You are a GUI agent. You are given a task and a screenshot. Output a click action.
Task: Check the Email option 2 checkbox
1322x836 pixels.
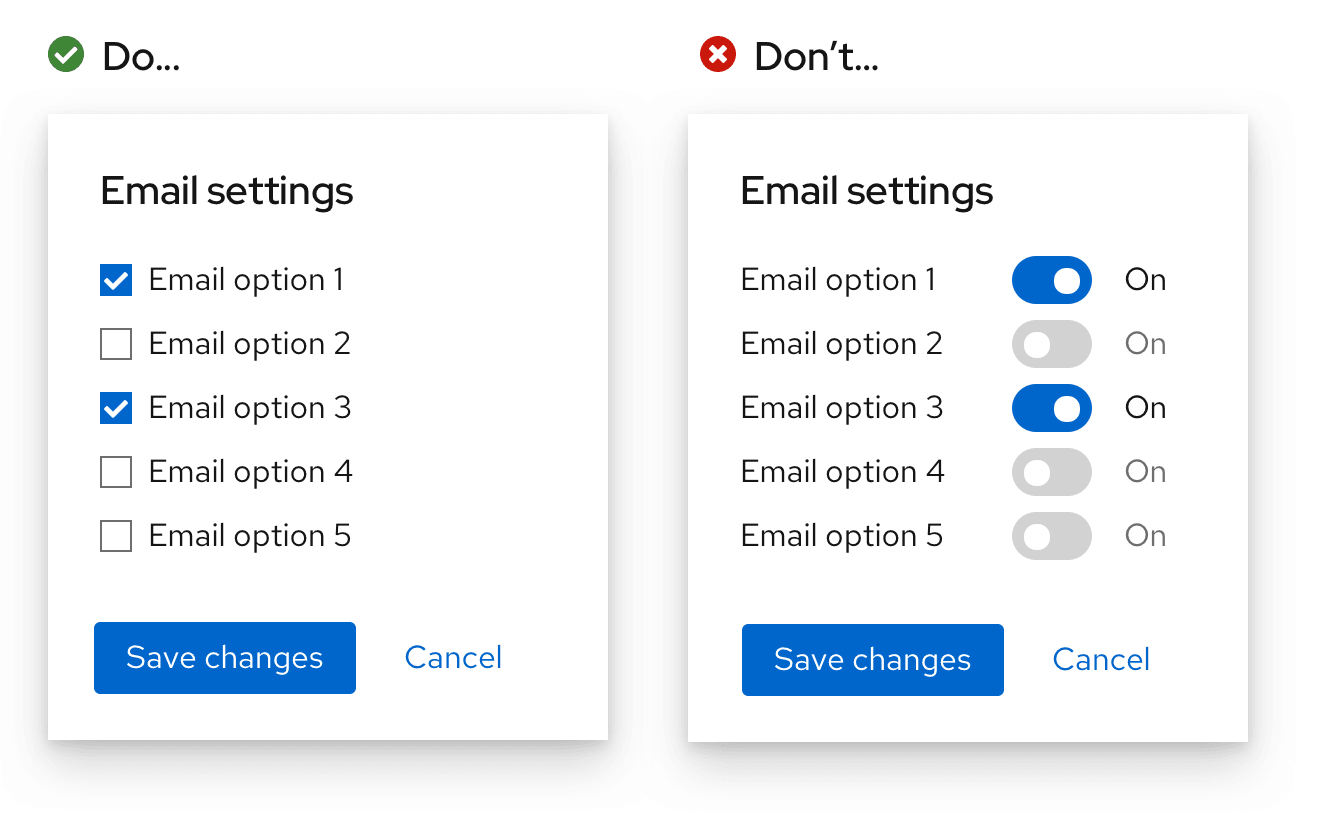pyautogui.click(x=116, y=344)
